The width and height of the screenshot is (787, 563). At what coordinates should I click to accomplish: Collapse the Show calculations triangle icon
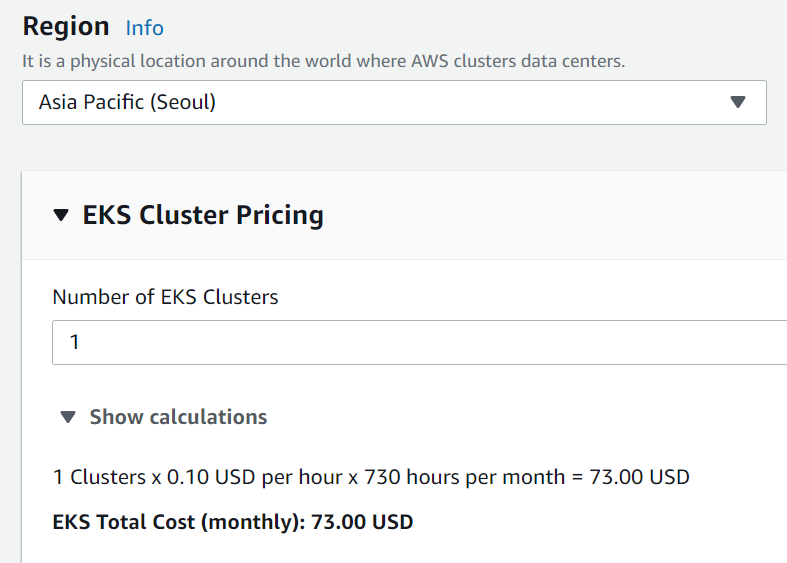coord(67,417)
